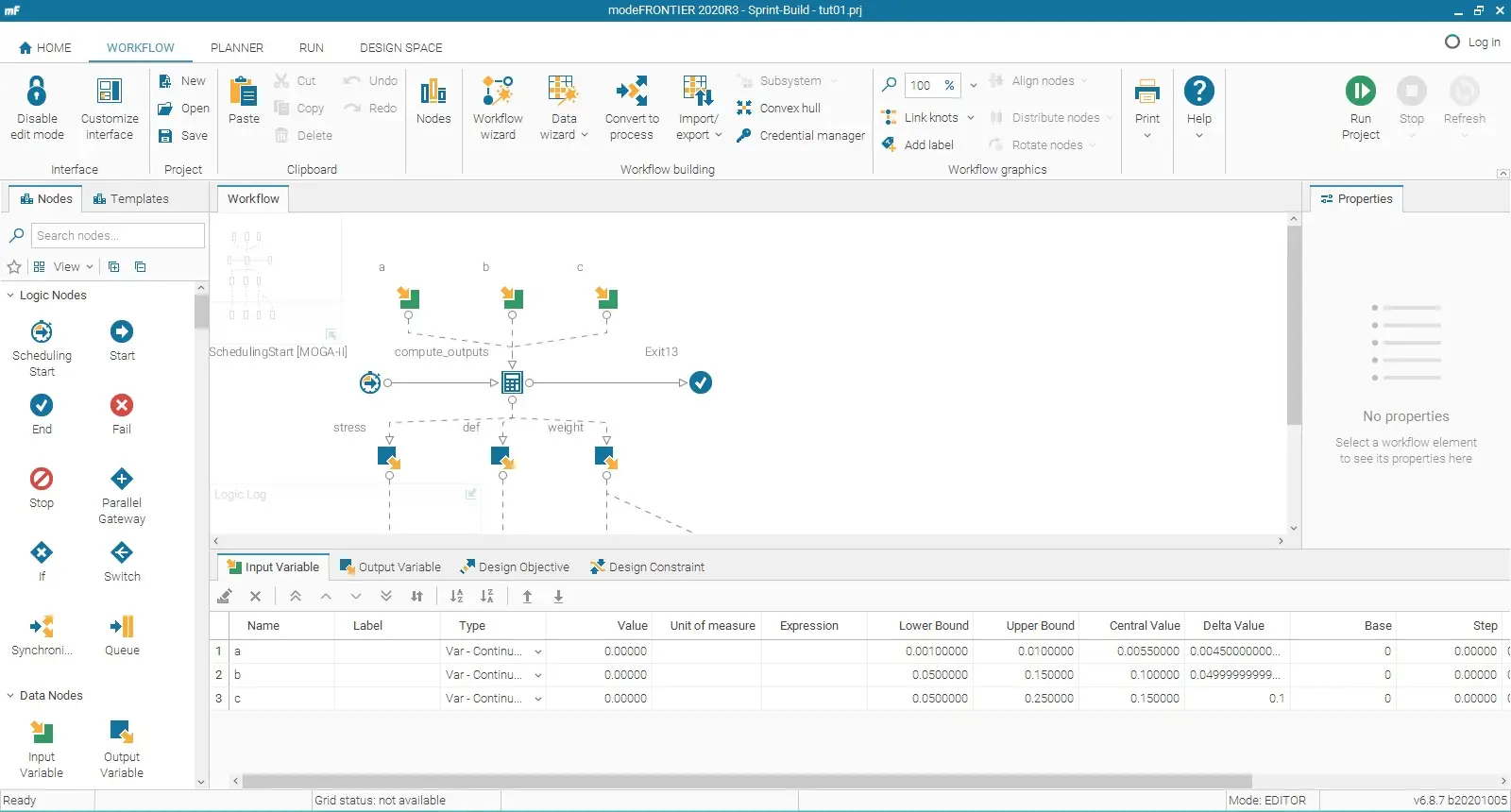This screenshot has height=812, width=1511.
Task: Create a New project
Action: point(182,81)
